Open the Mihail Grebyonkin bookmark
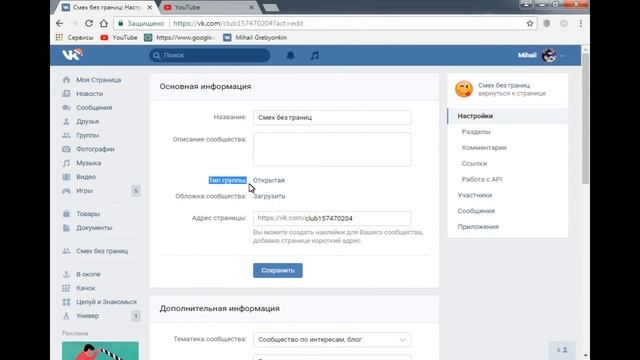The width and height of the screenshot is (640, 360). (x=255, y=37)
